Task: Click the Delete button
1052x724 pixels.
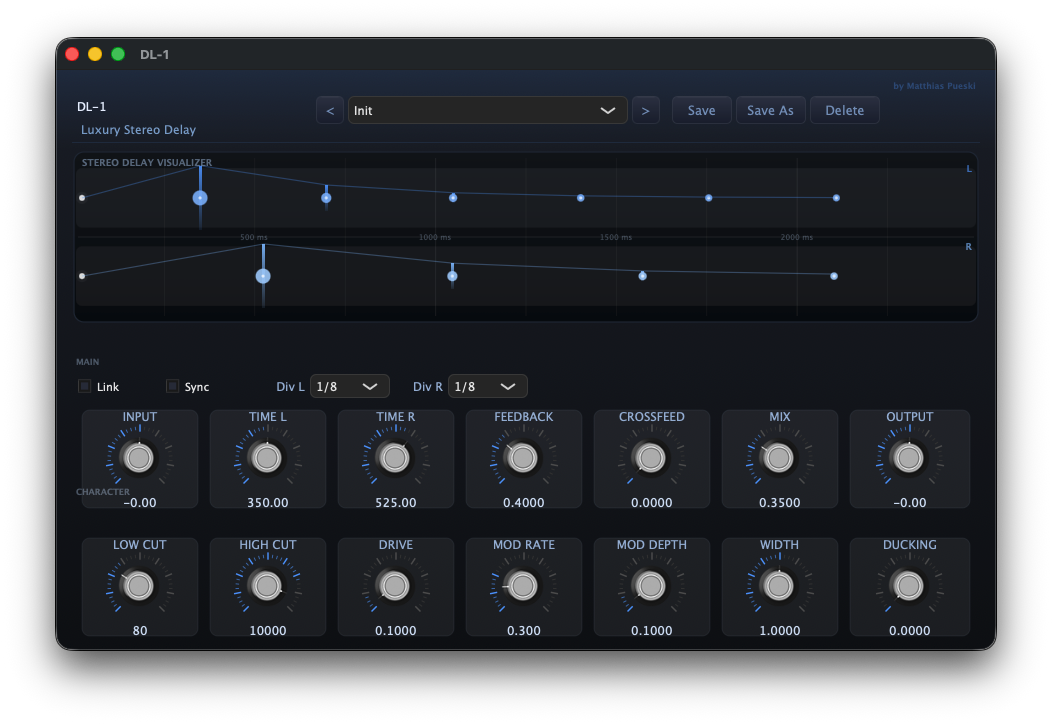Action: coord(844,110)
